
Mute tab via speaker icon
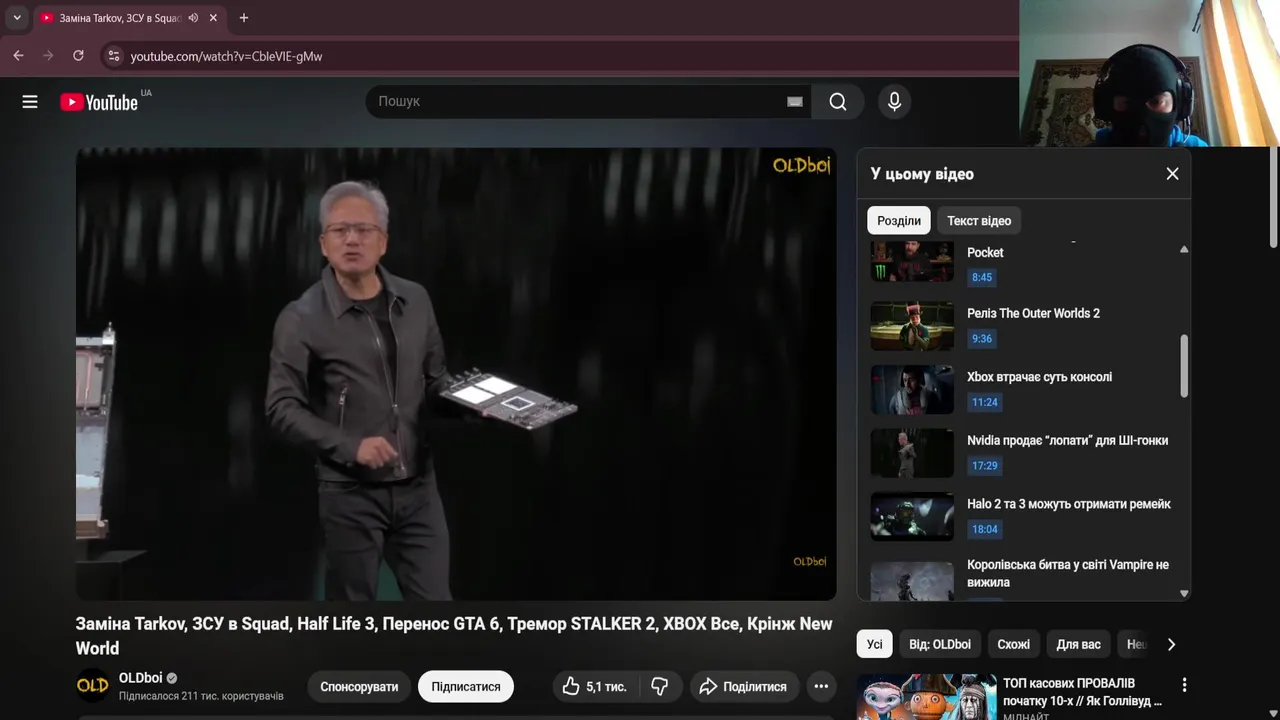[193, 18]
